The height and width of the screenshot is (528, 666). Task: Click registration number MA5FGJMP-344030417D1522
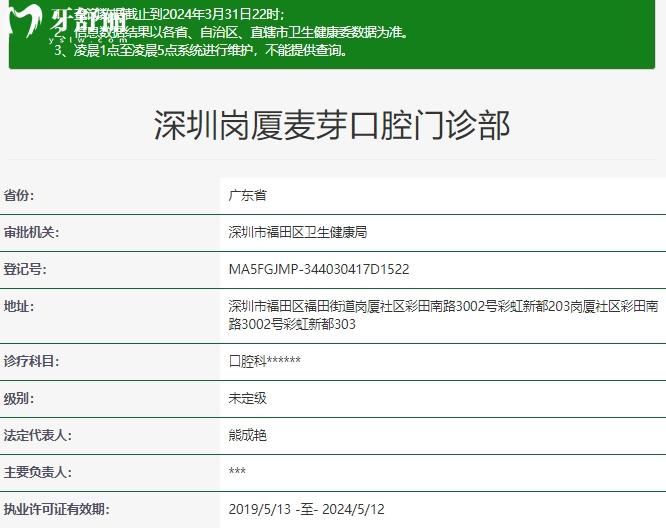[319, 269]
